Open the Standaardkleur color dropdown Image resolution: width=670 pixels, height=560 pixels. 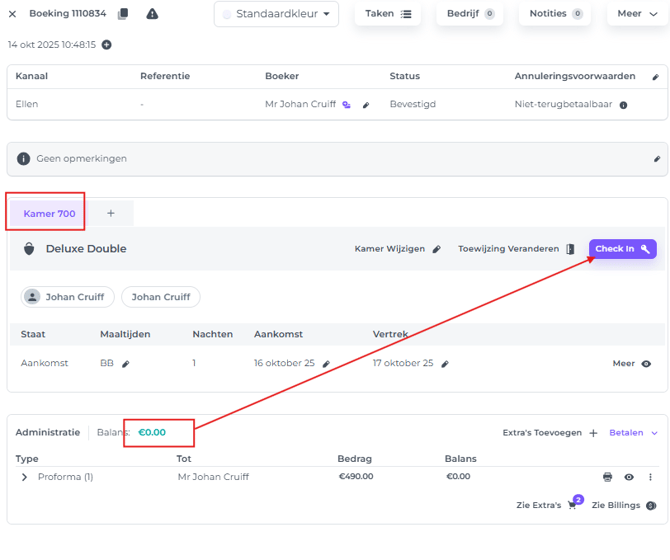click(276, 14)
